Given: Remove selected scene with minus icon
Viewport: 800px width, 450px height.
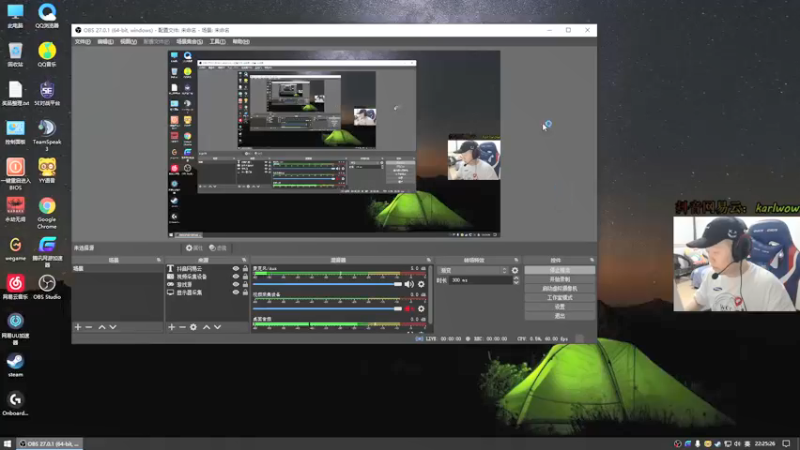Looking at the screenshot, I should (89, 327).
